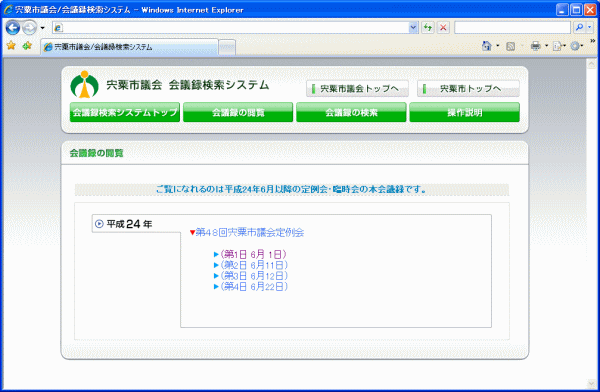Open the 会議録の検索 menu item
Screen dimensions: 600x392
coord(351,112)
